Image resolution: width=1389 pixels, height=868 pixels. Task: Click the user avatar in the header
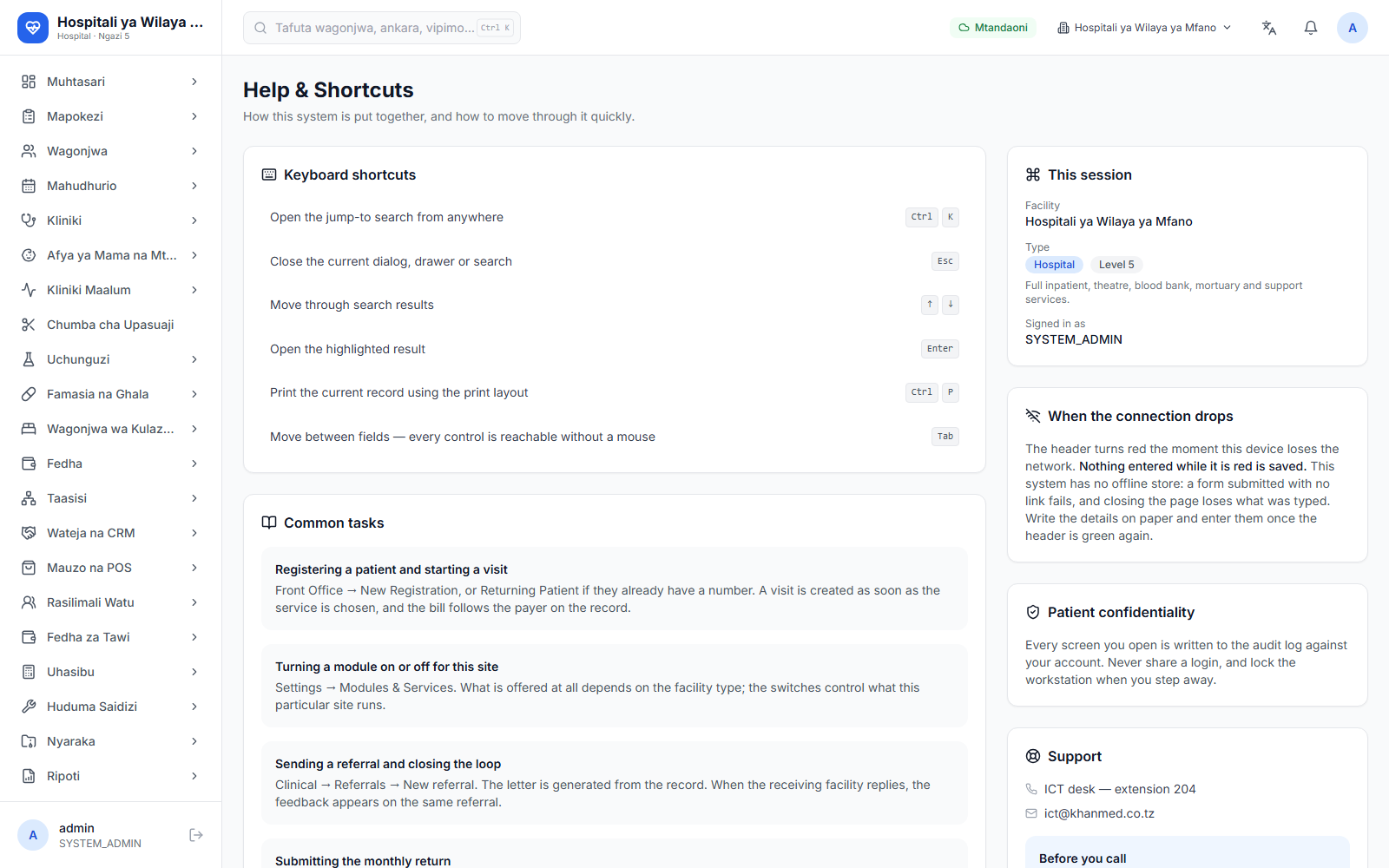[x=1353, y=28]
